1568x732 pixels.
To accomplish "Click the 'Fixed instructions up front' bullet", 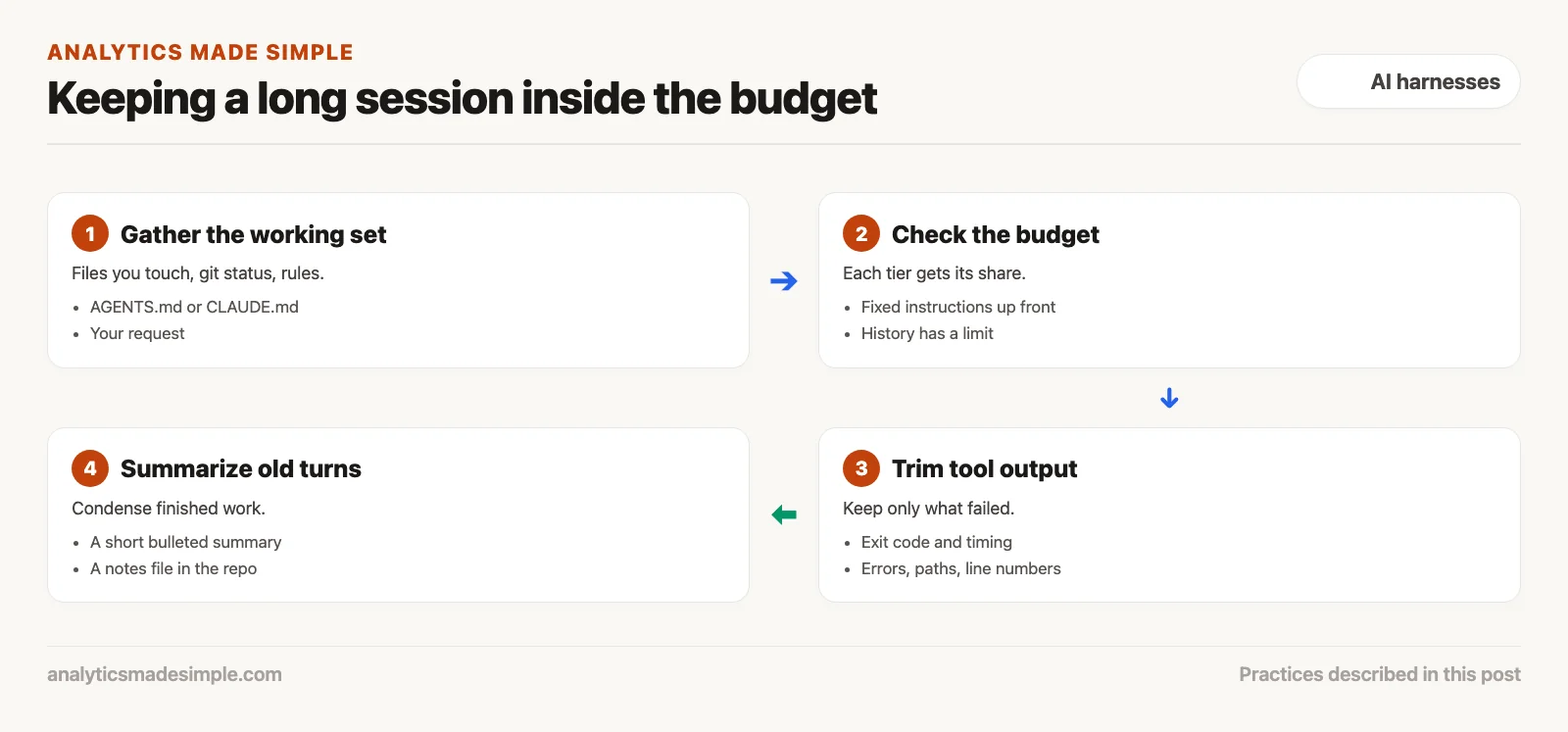I will 958,307.
